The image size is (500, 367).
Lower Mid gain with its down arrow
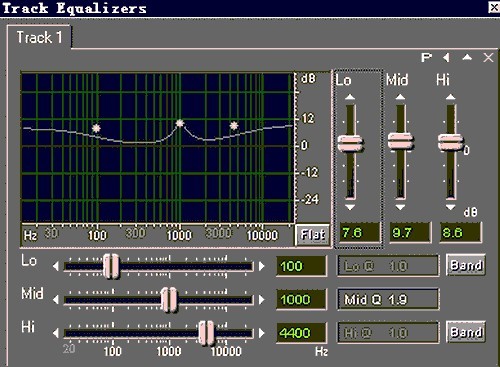(x=400, y=207)
